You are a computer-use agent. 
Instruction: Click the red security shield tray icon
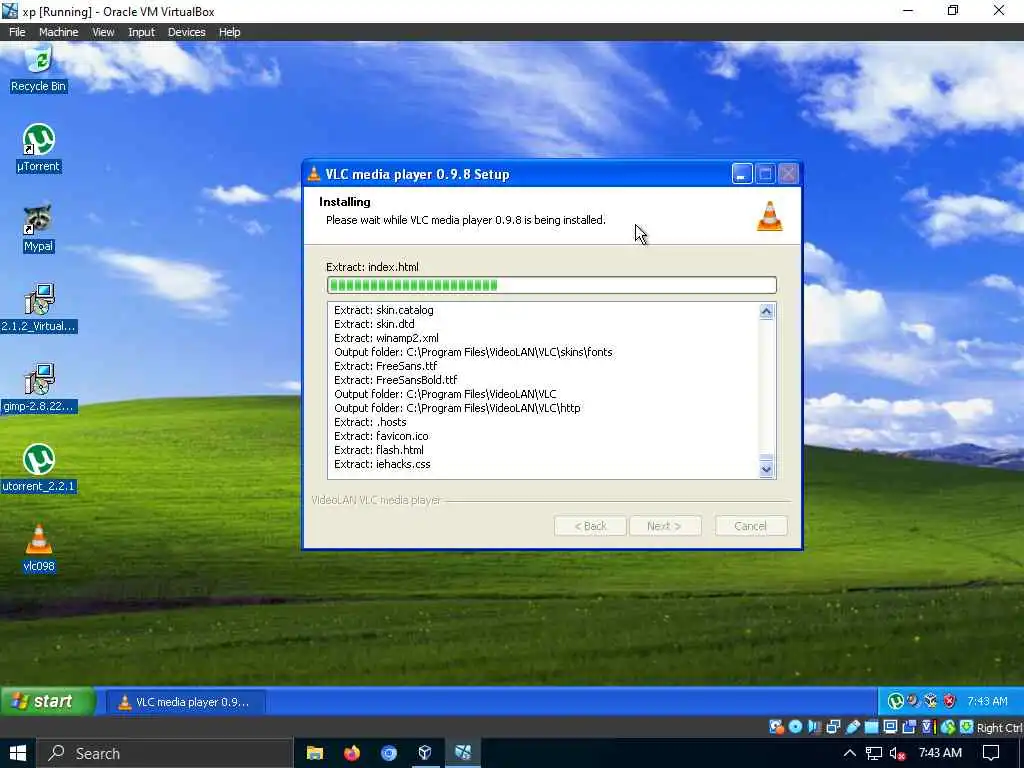tap(950, 701)
